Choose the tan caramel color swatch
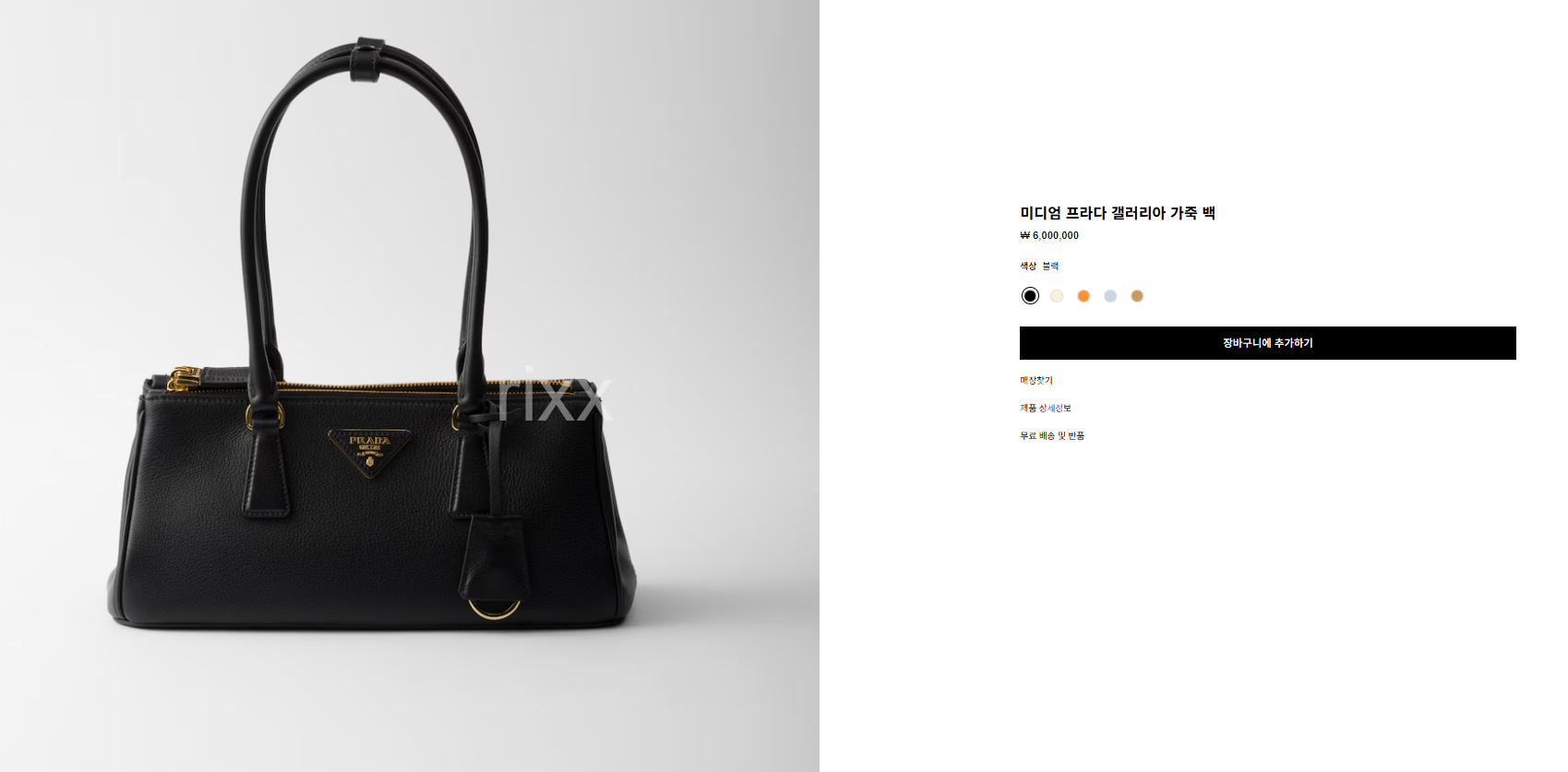The height and width of the screenshot is (772, 1568). [1137, 295]
